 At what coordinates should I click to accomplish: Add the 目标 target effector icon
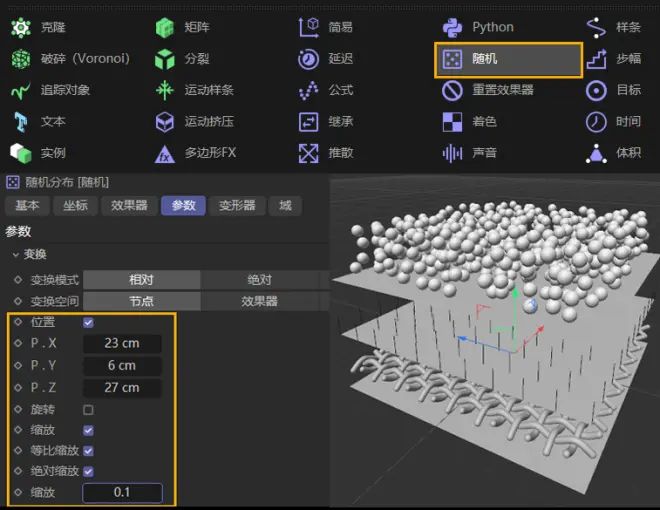pos(596,90)
